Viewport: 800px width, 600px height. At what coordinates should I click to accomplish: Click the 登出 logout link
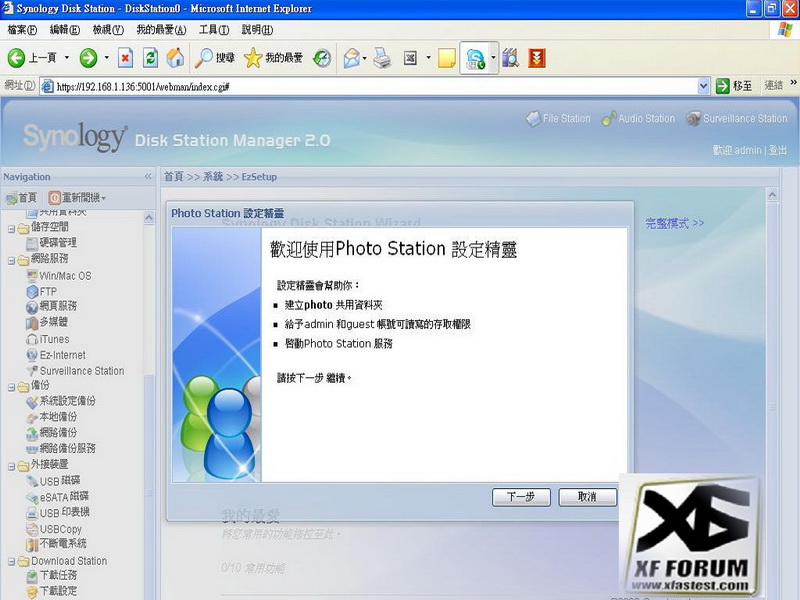click(778, 150)
